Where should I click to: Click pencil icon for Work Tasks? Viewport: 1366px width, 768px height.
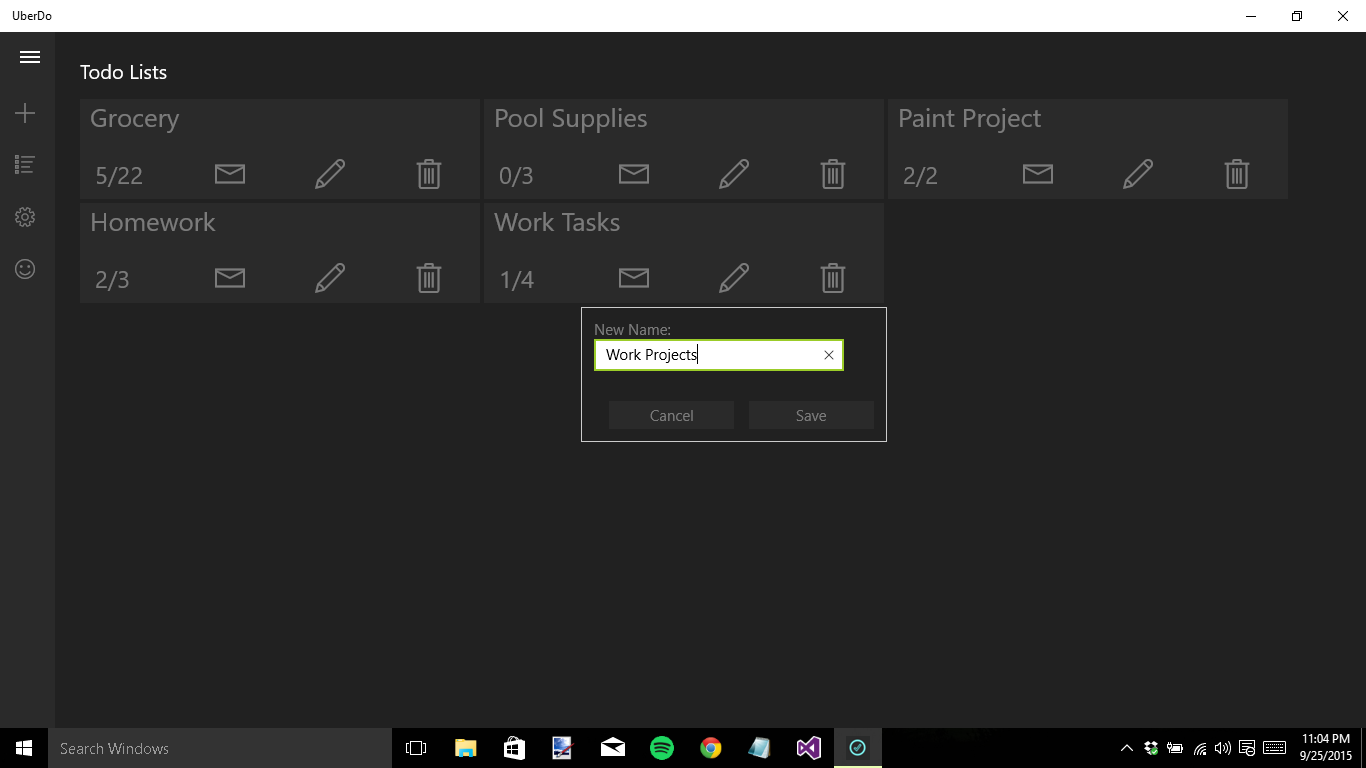pos(734,277)
